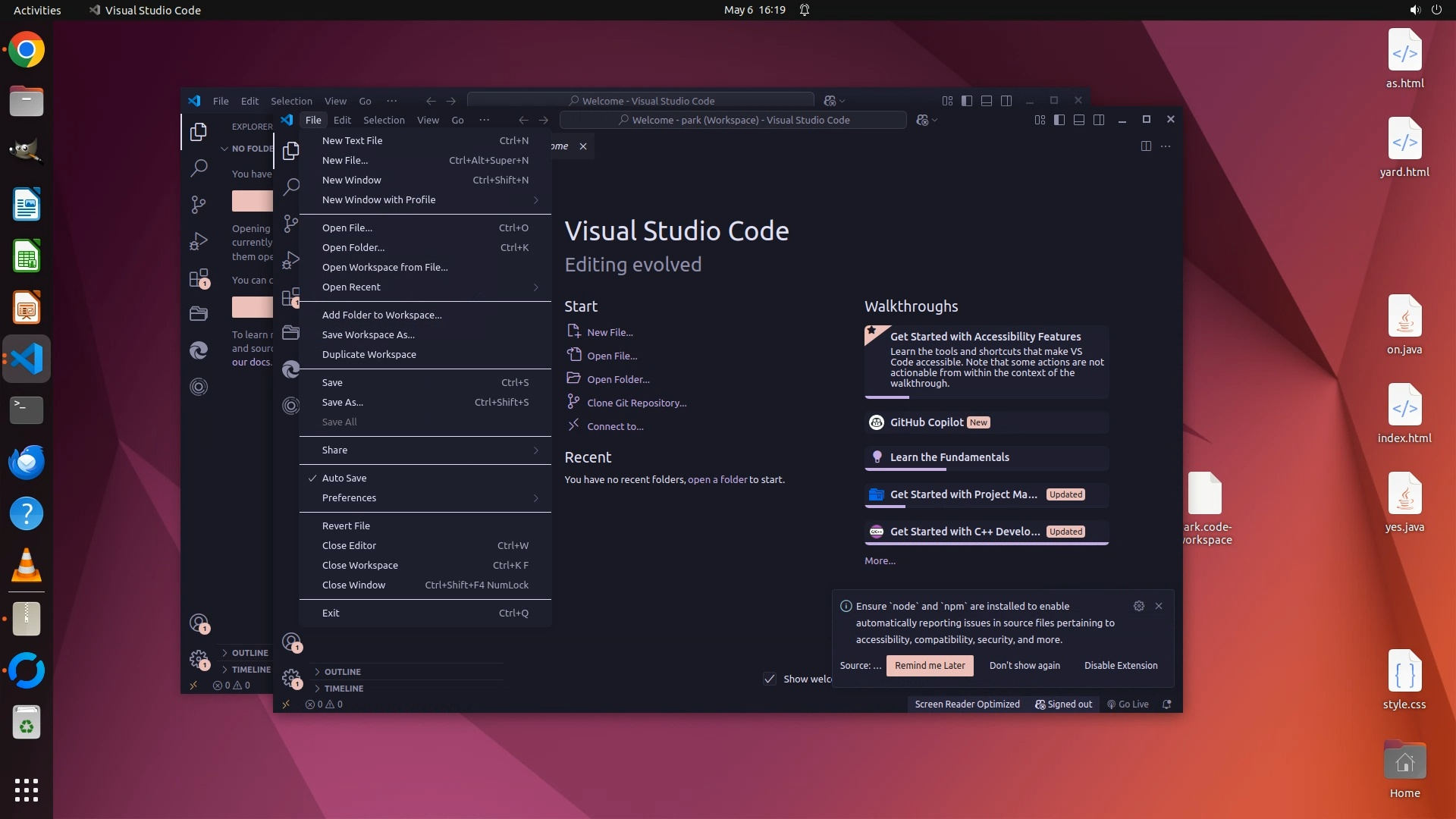Screen dimensions: 1456x819
Task: Open the Search view icon
Action: point(290,187)
